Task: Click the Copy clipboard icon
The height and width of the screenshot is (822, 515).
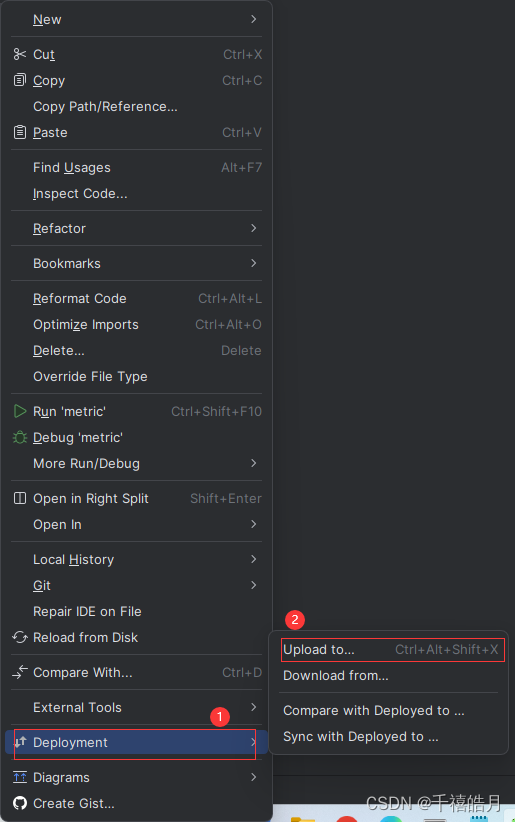Action: (x=19, y=80)
